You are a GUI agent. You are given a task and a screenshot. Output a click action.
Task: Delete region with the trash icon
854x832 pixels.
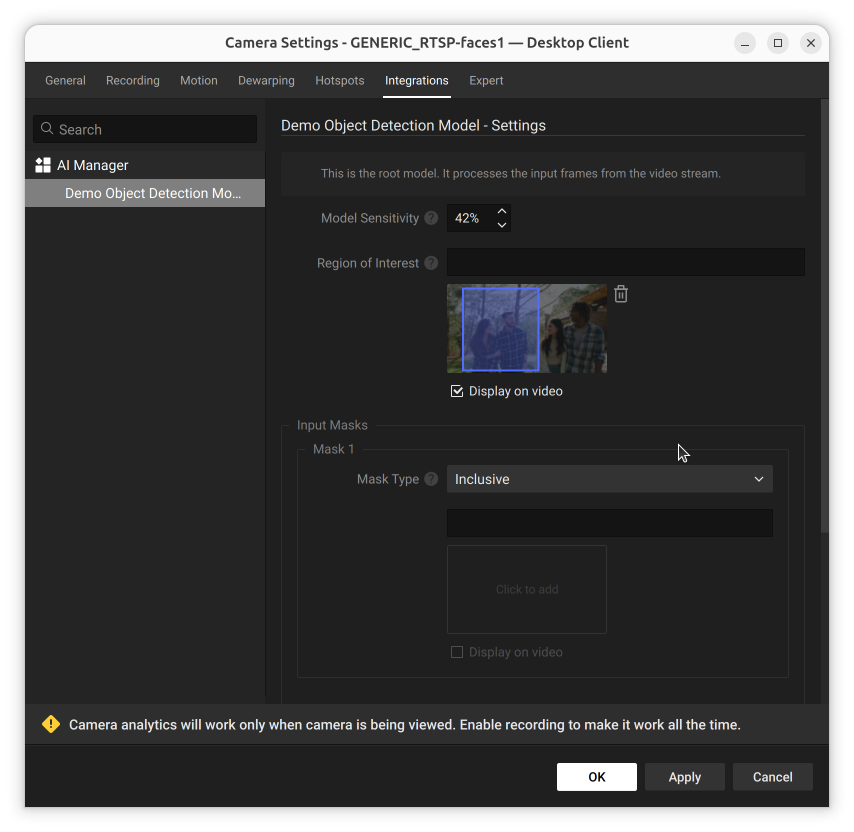(x=621, y=294)
